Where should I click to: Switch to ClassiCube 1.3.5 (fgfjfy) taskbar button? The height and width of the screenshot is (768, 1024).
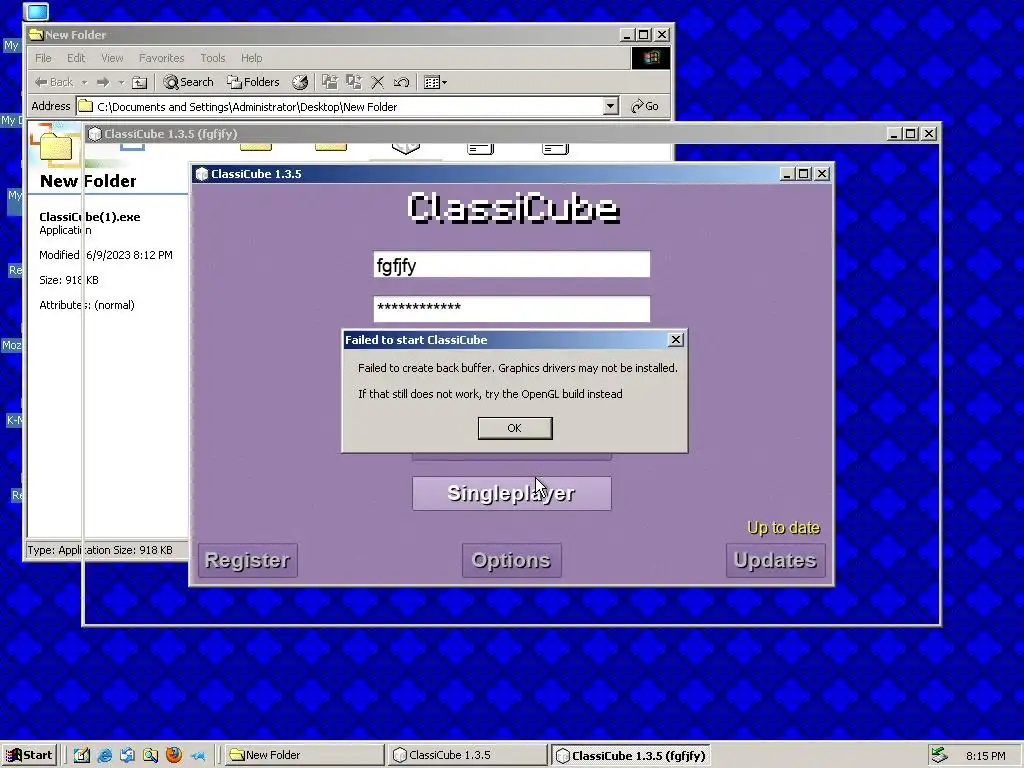[x=631, y=756]
